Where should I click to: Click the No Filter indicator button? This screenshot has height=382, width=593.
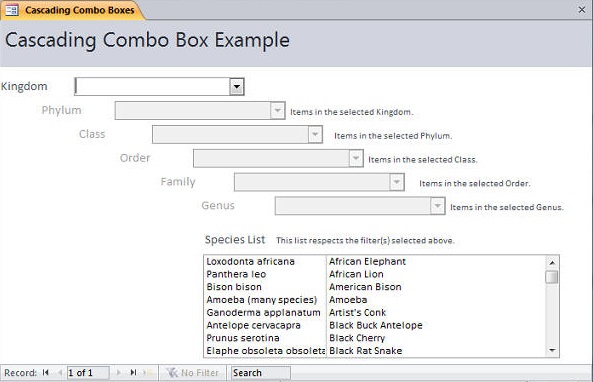pyautogui.click(x=192, y=373)
